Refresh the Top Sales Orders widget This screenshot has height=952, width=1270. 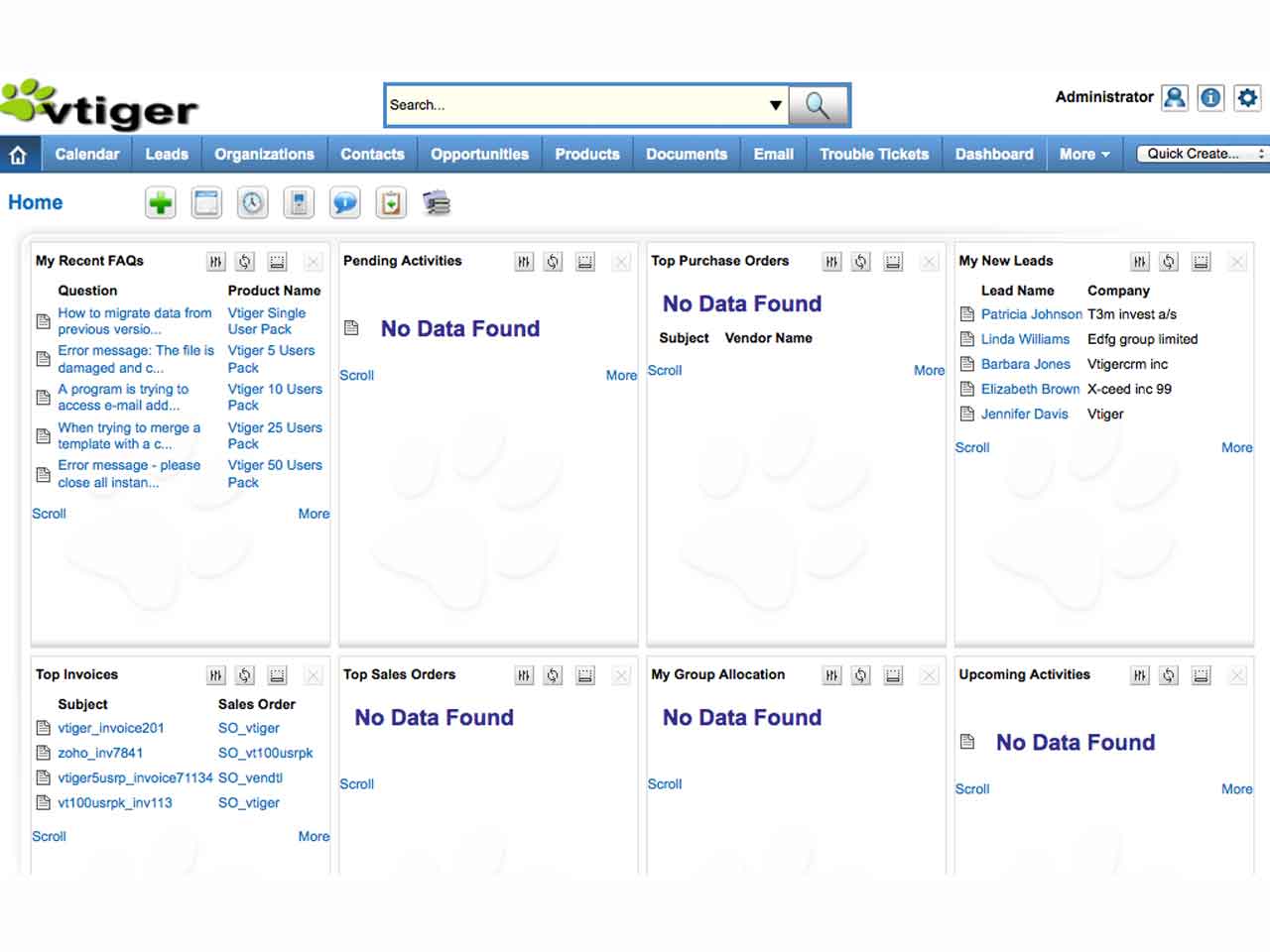553,675
